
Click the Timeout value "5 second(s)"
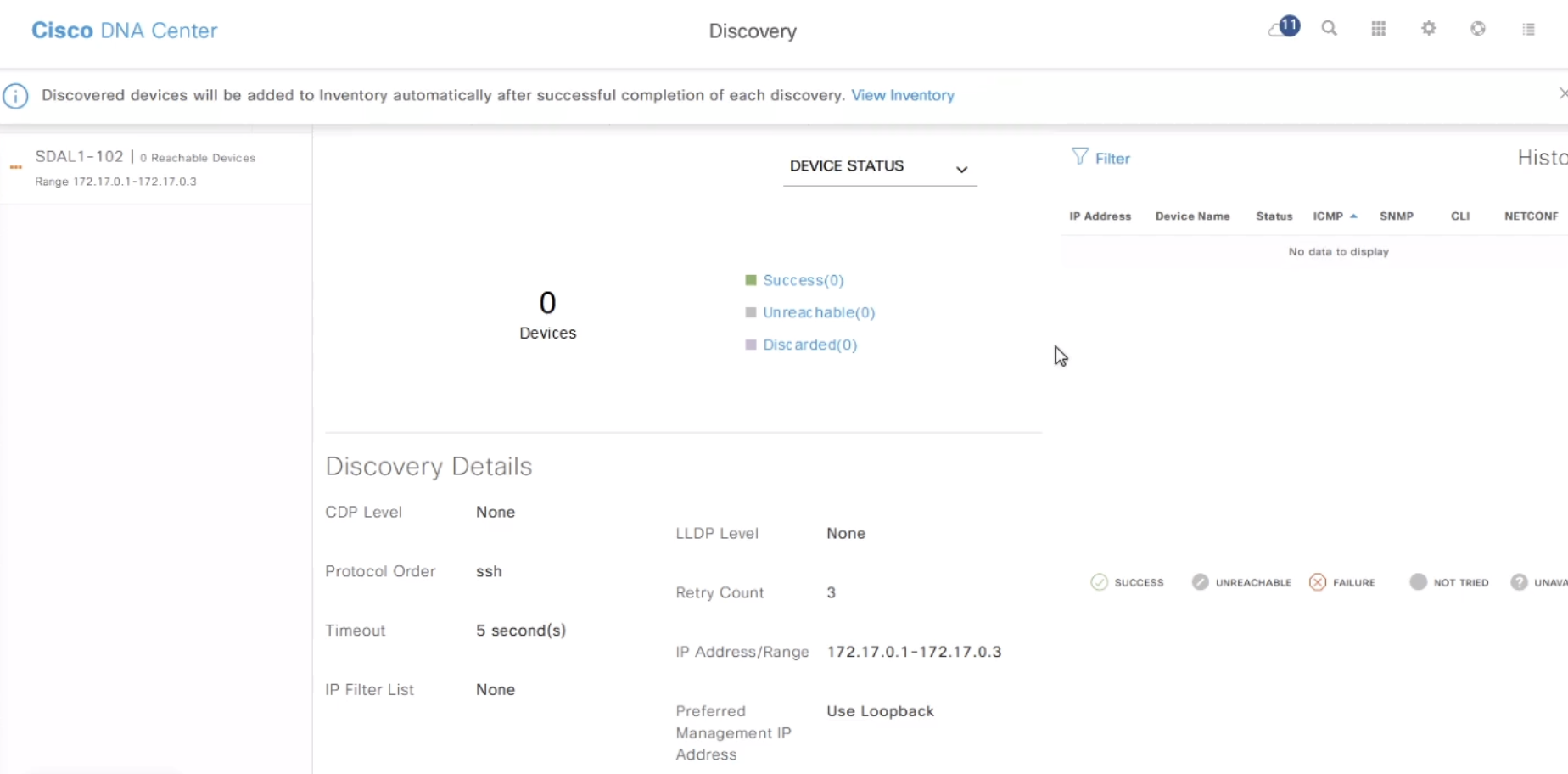tap(521, 631)
